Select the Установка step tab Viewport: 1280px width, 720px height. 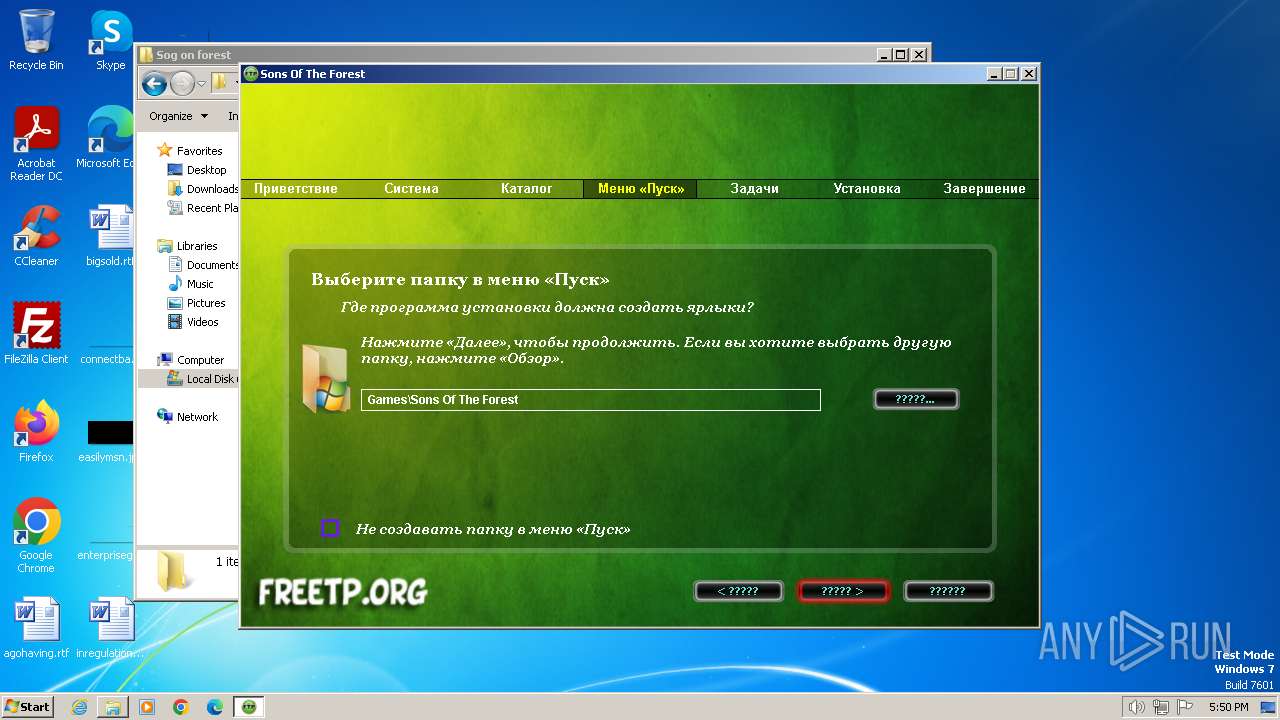point(867,189)
